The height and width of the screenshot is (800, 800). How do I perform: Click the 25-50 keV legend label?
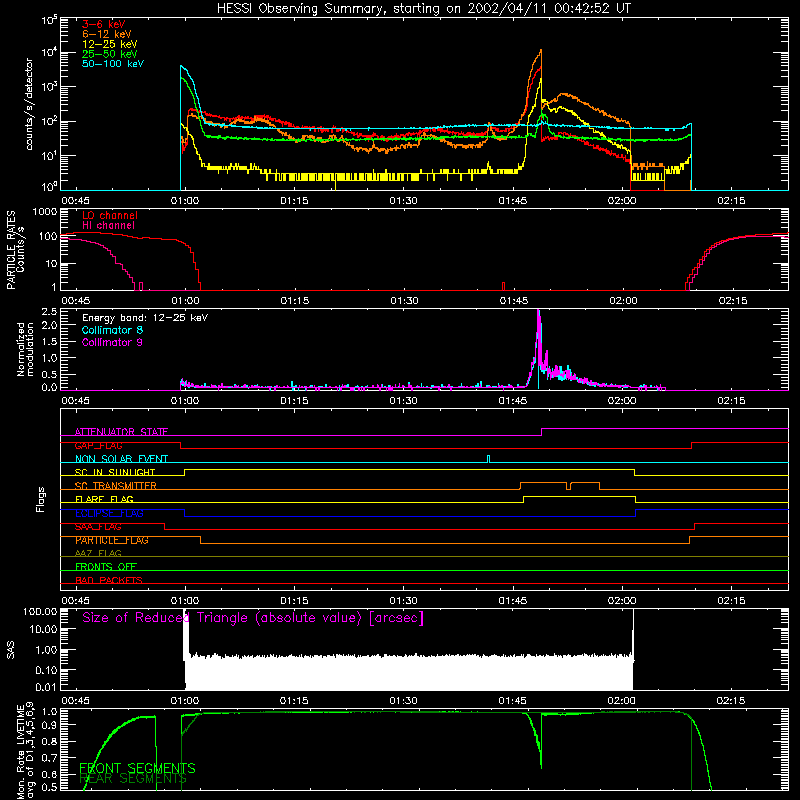[x=110, y=54]
